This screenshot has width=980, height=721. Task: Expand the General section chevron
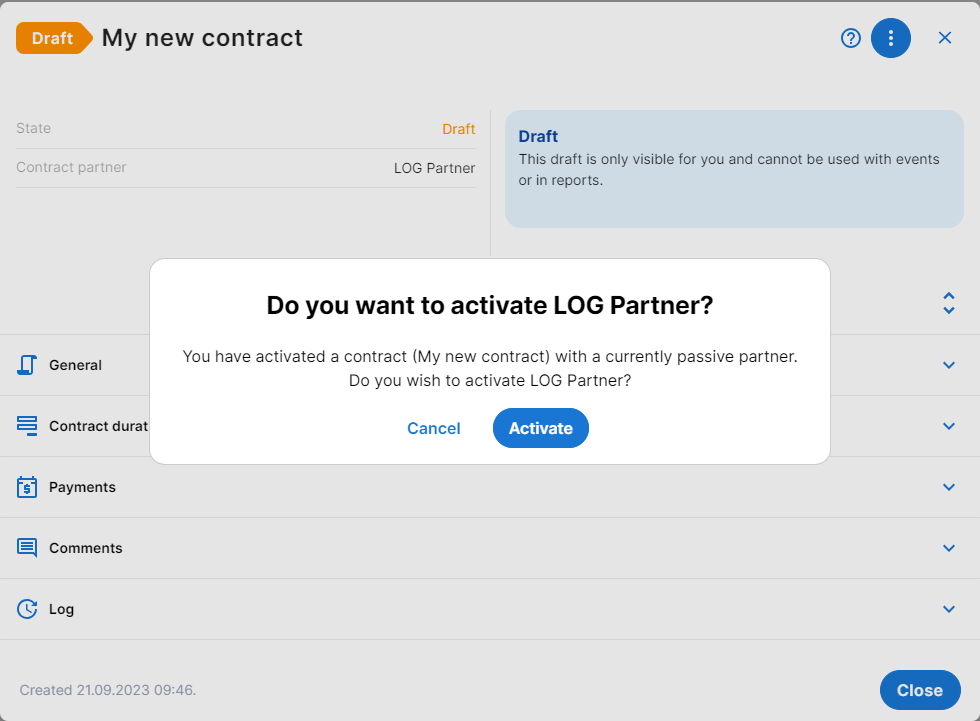click(x=949, y=365)
